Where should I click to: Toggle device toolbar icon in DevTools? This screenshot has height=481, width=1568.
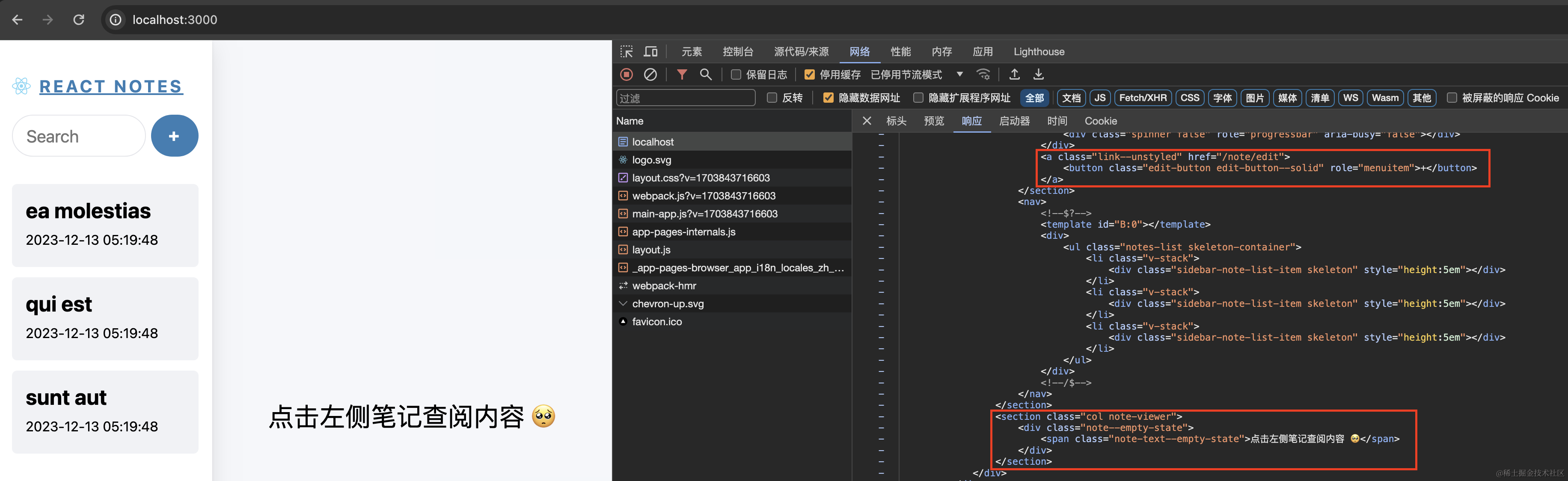tap(651, 52)
